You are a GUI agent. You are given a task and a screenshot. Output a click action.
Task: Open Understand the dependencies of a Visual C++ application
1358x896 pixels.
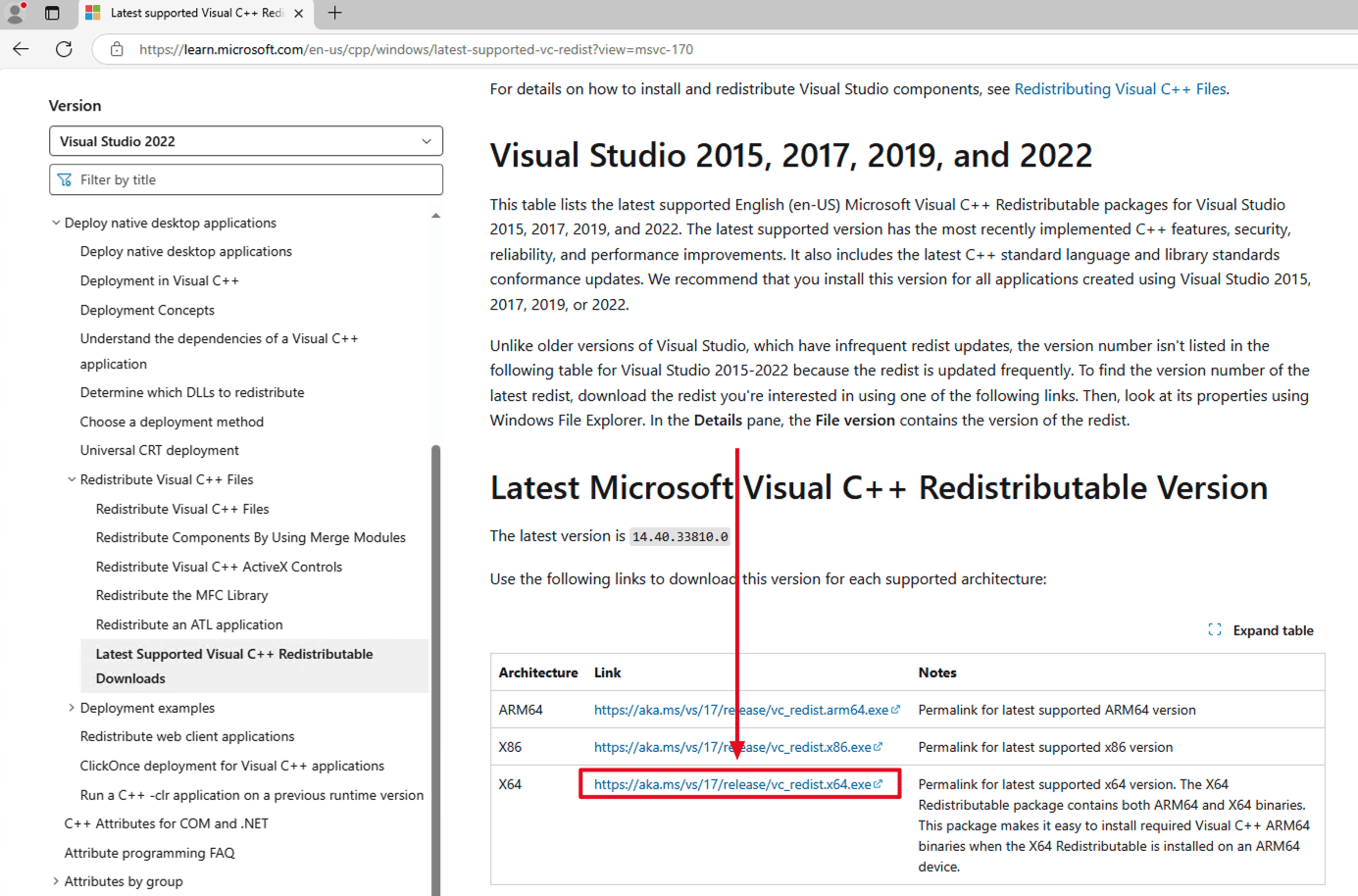click(220, 351)
